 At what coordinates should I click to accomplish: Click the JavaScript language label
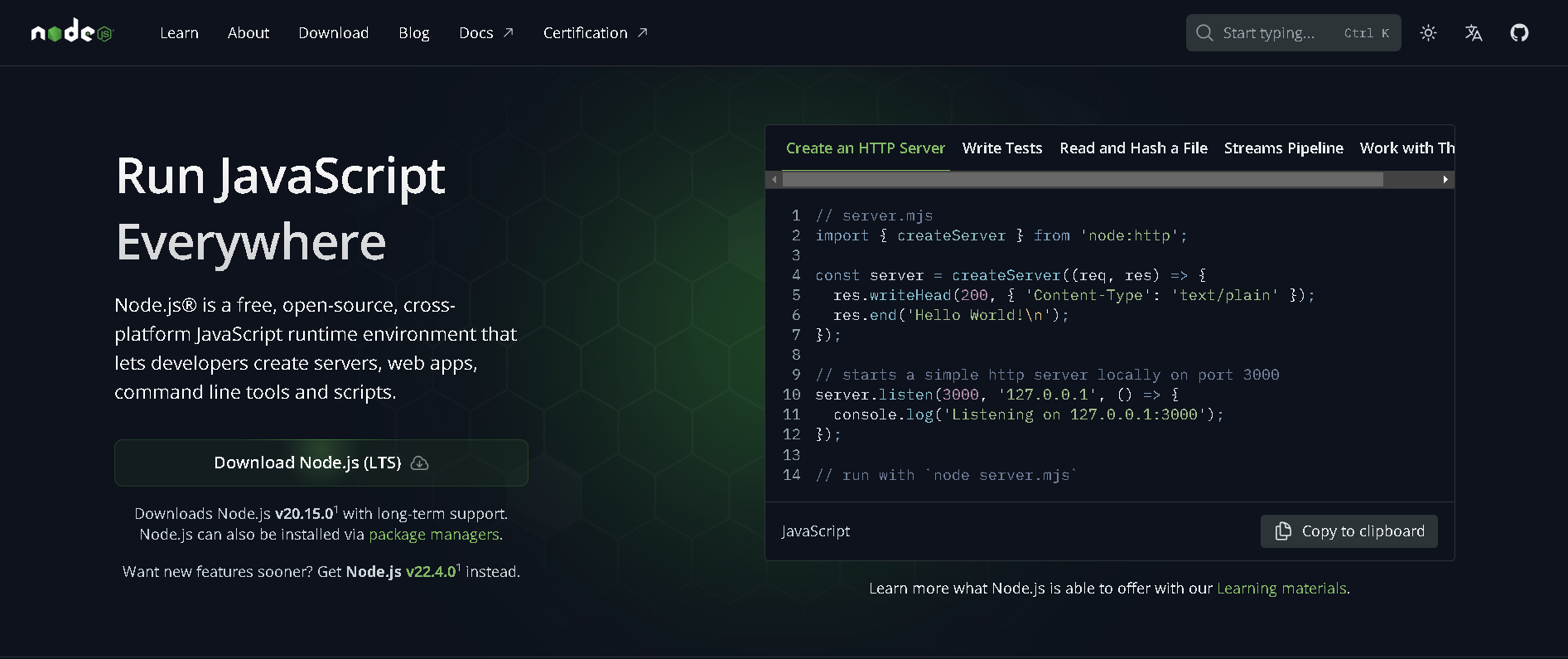(816, 531)
